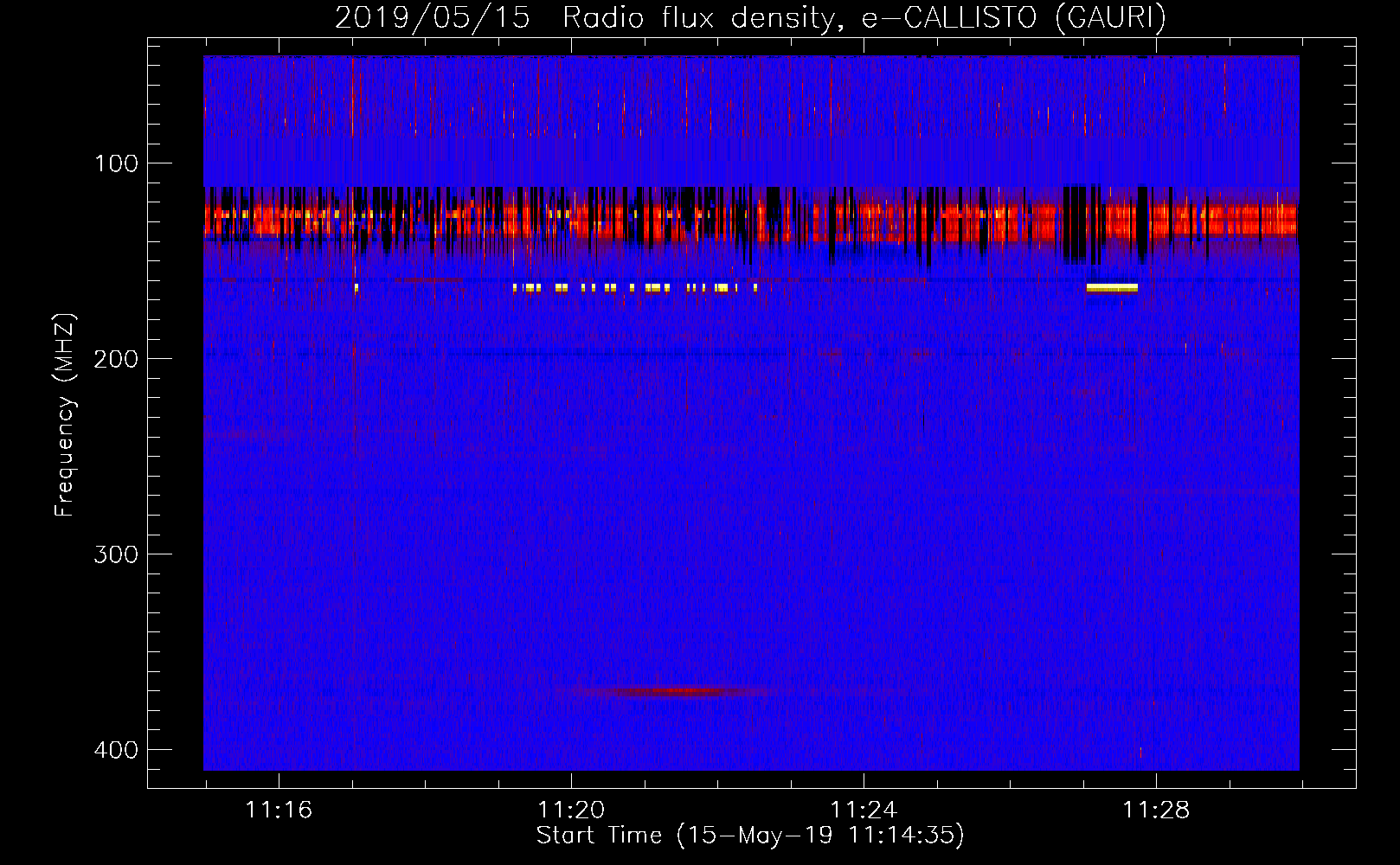Click the 100 frequency tick label
The width and height of the screenshot is (1400, 865).
116,163
